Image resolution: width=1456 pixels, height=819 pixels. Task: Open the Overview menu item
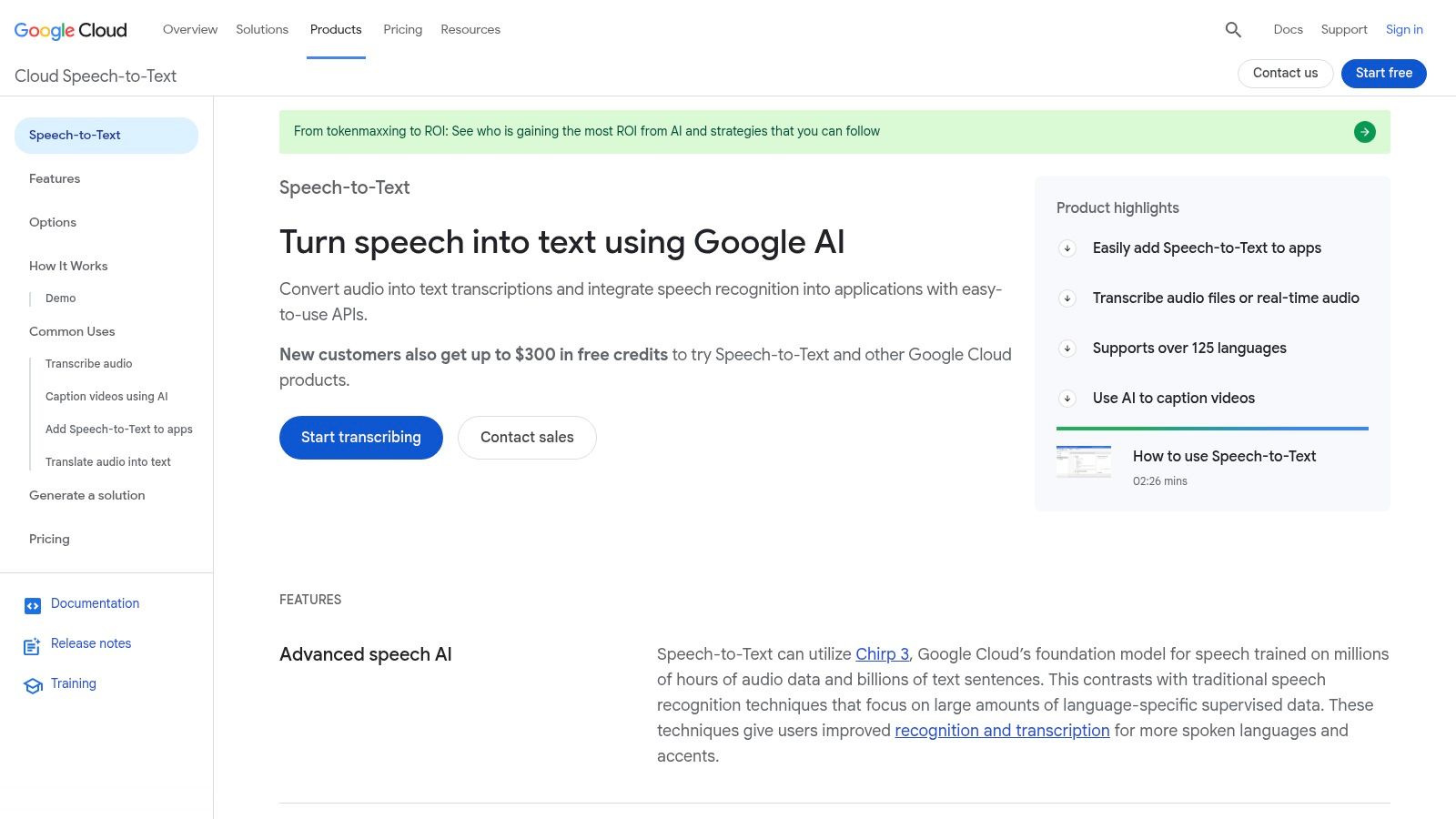[190, 29]
